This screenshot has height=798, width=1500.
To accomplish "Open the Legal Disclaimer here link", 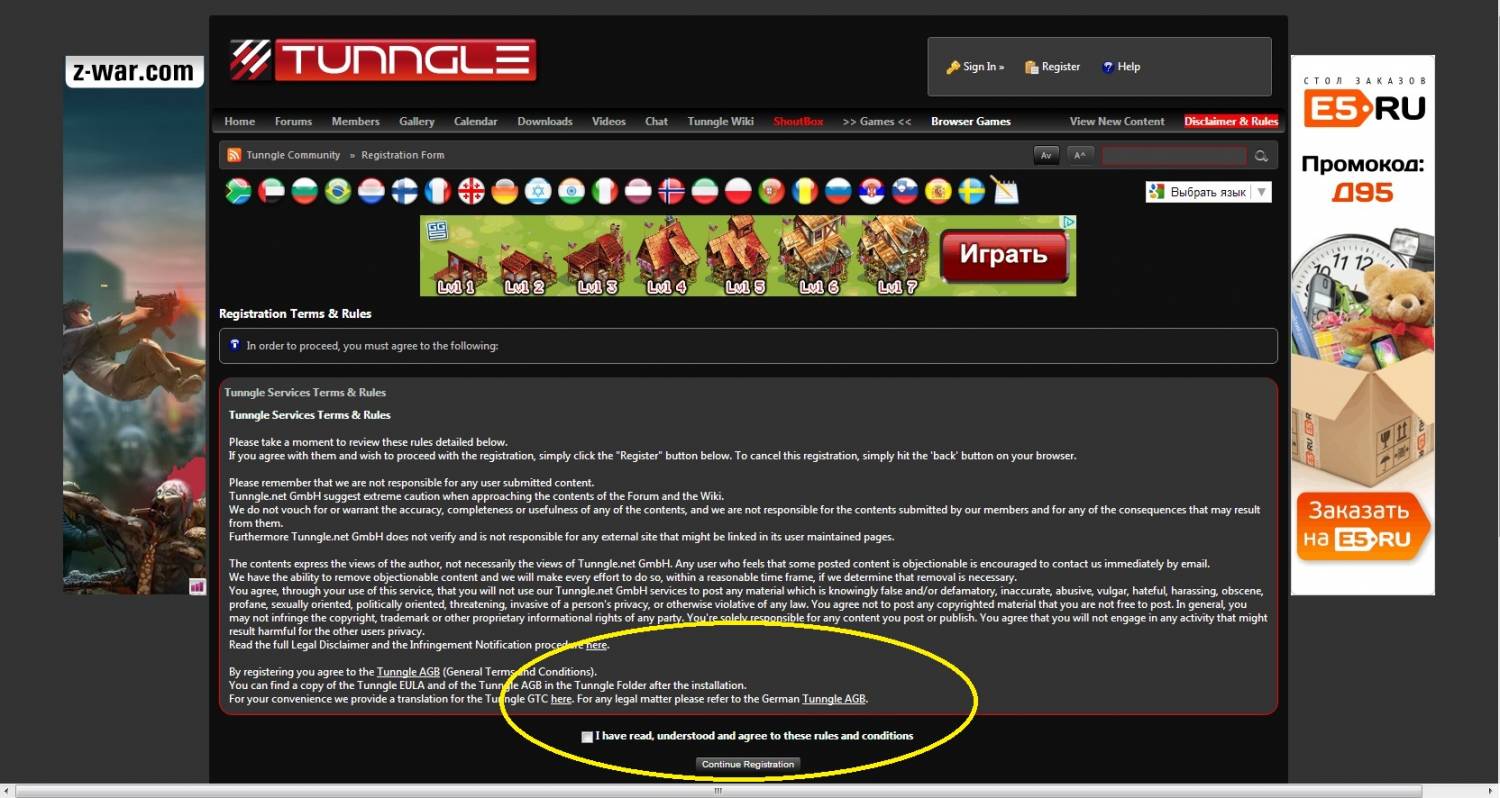I will tap(596, 645).
